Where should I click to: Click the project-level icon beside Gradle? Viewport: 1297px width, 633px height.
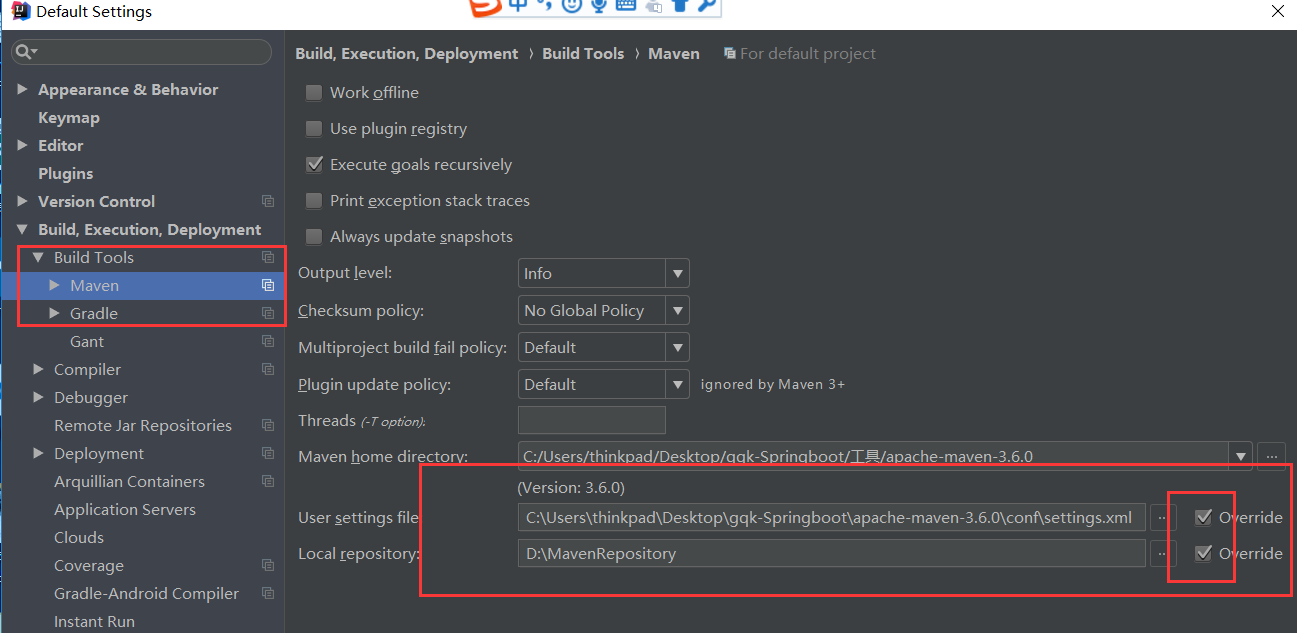pyautogui.click(x=268, y=314)
